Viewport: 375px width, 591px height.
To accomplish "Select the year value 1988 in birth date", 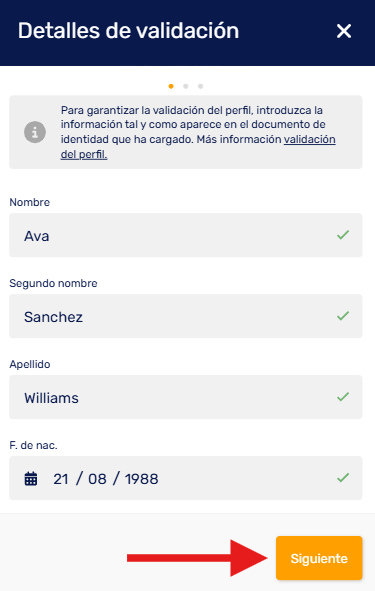I will tap(142, 479).
